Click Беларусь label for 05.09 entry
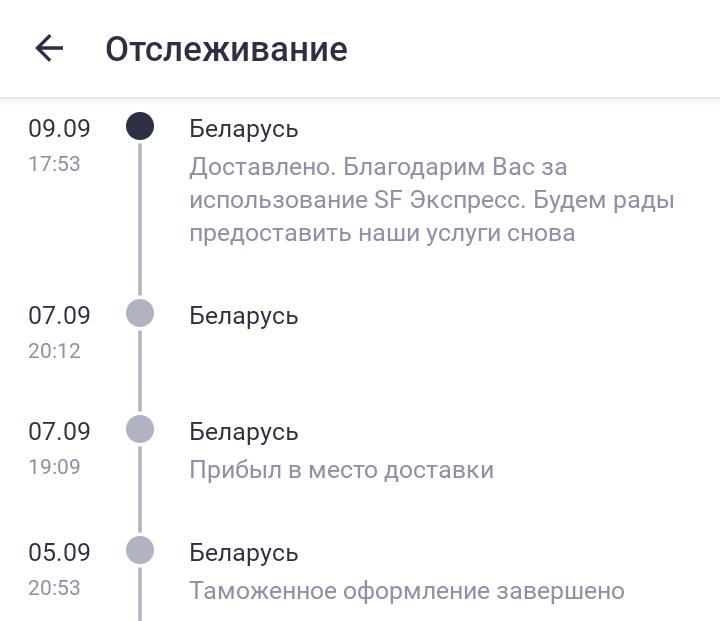 [x=244, y=553]
